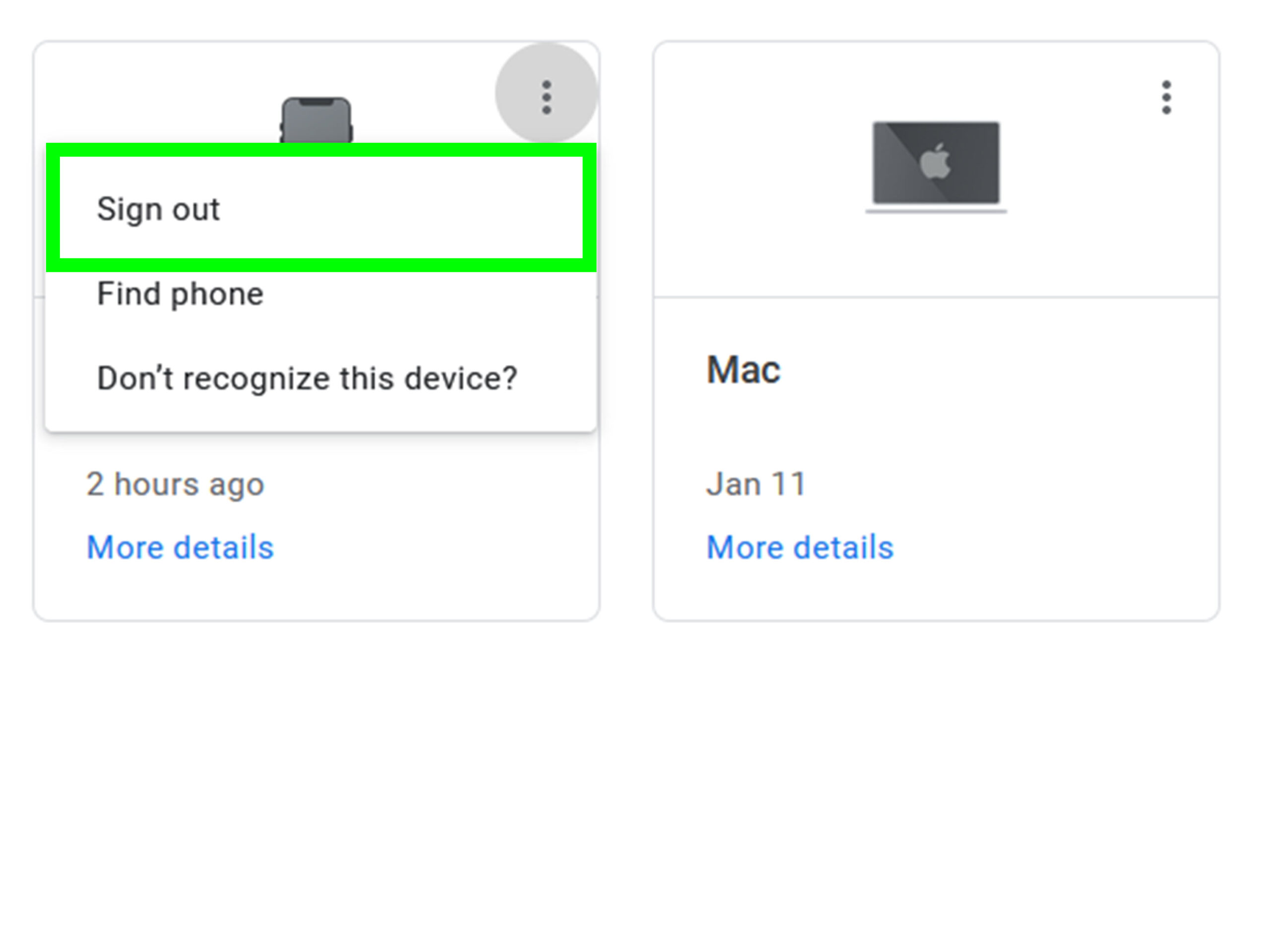Open the Mac card's three-dot menu
Viewport: 1270px width, 952px height.
coord(1166,97)
